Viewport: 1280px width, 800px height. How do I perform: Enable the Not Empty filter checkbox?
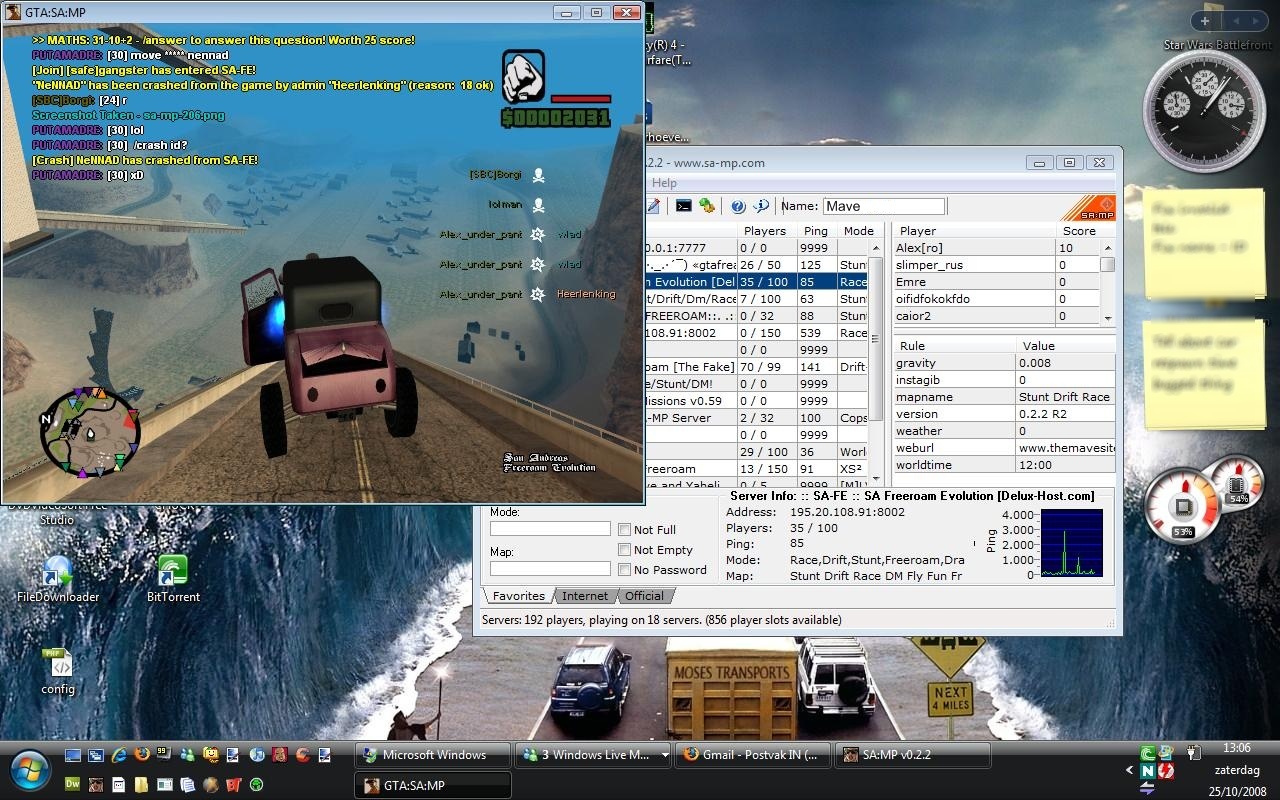click(624, 550)
